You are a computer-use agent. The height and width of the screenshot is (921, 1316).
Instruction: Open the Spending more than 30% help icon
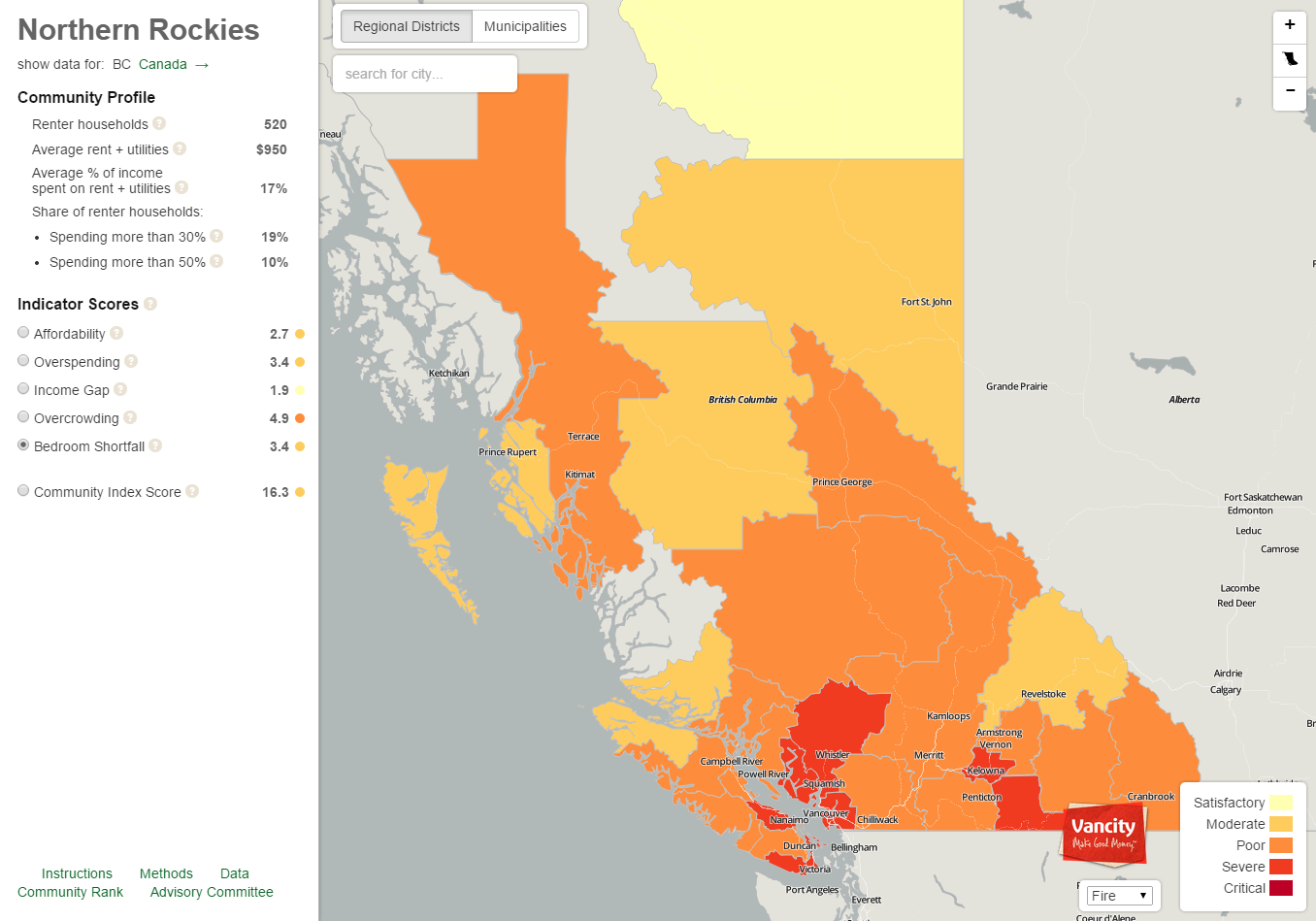point(216,236)
